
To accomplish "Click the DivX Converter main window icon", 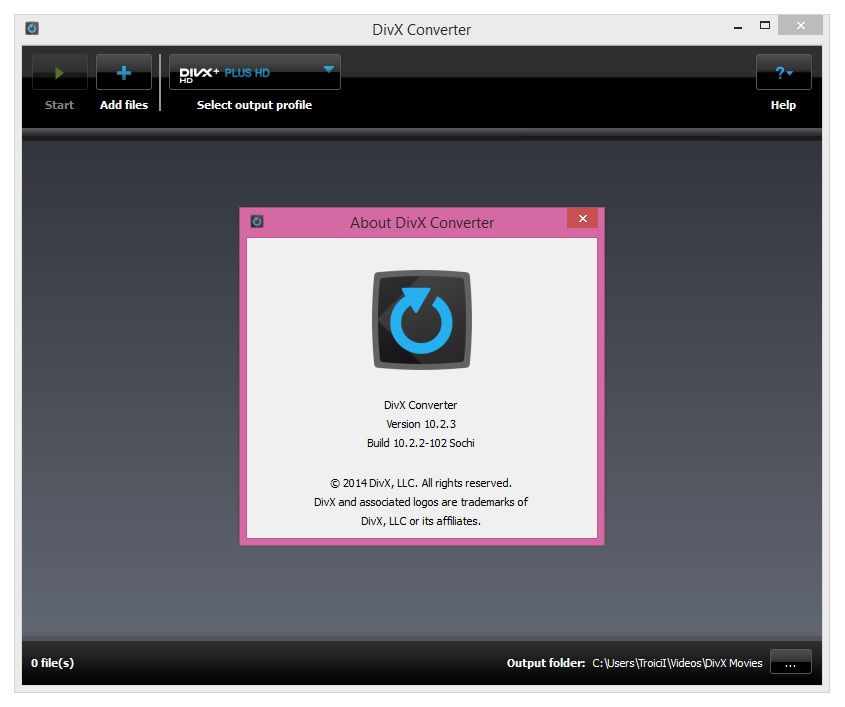I will (32, 28).
